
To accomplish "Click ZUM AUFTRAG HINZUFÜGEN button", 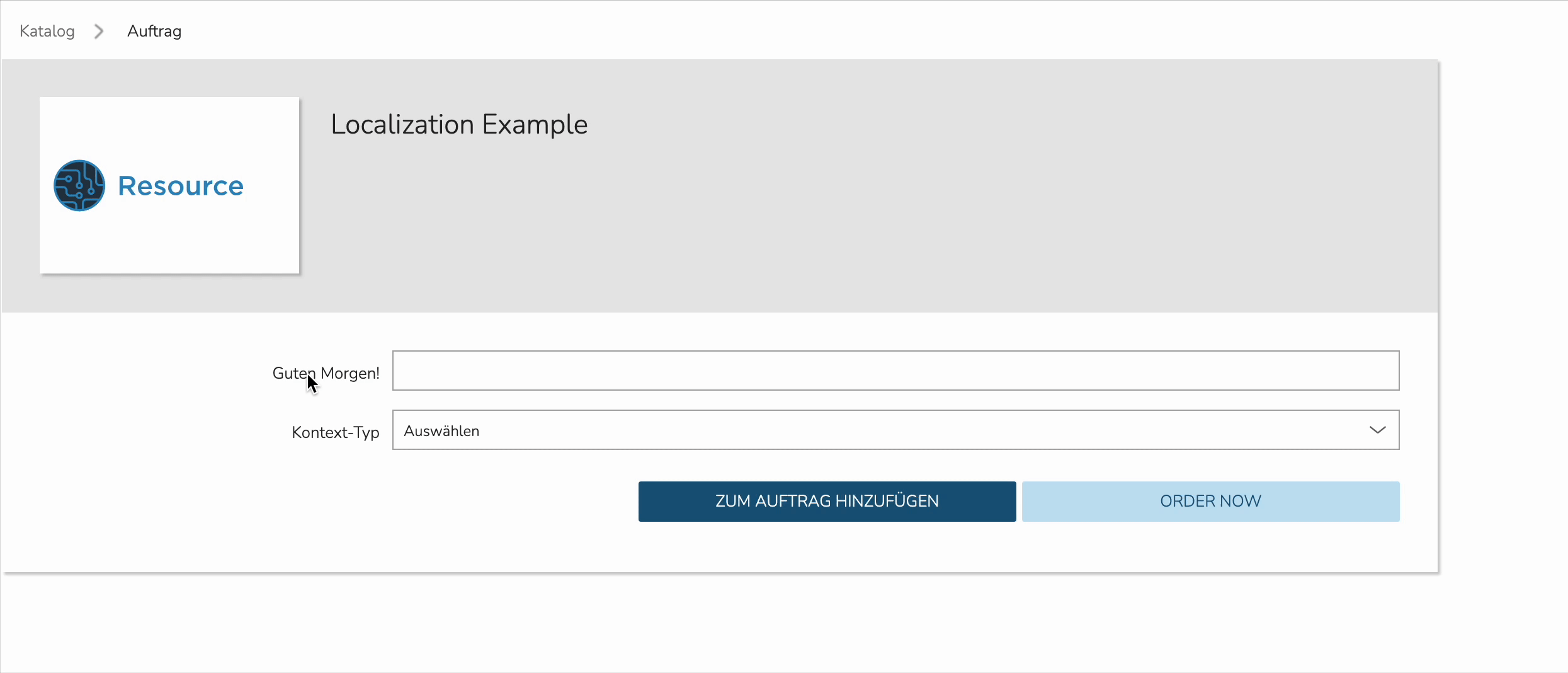I will pyautogui.click(x=827, y=502).
